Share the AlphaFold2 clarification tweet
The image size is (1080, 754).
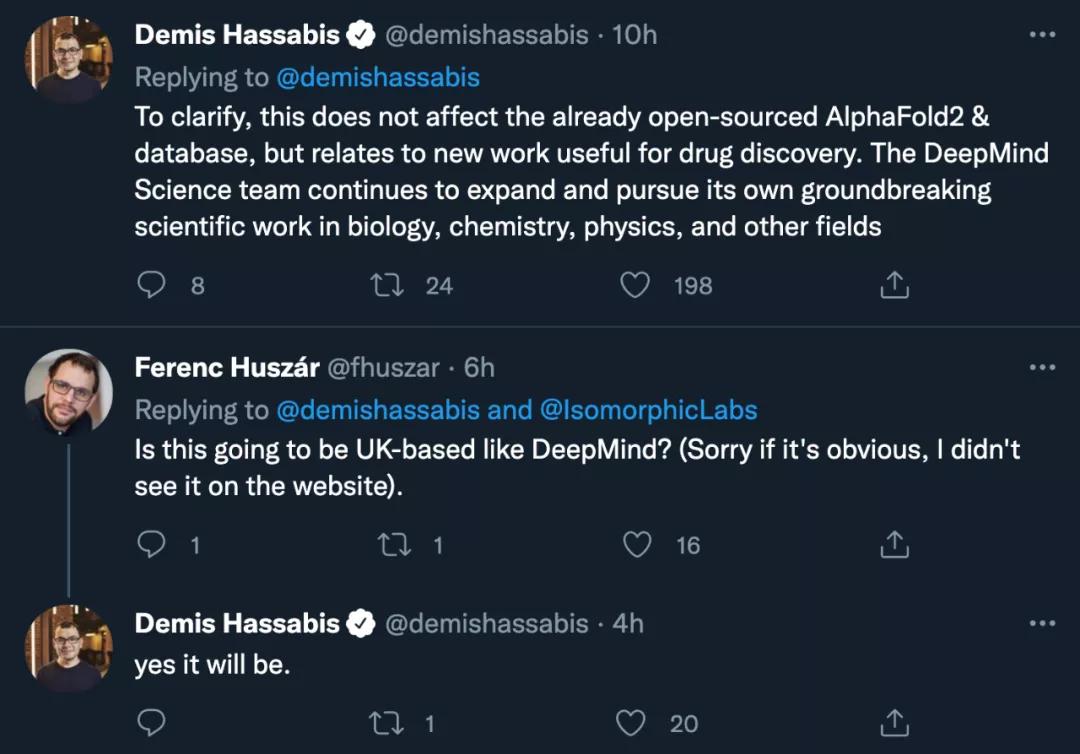point(893,286)
